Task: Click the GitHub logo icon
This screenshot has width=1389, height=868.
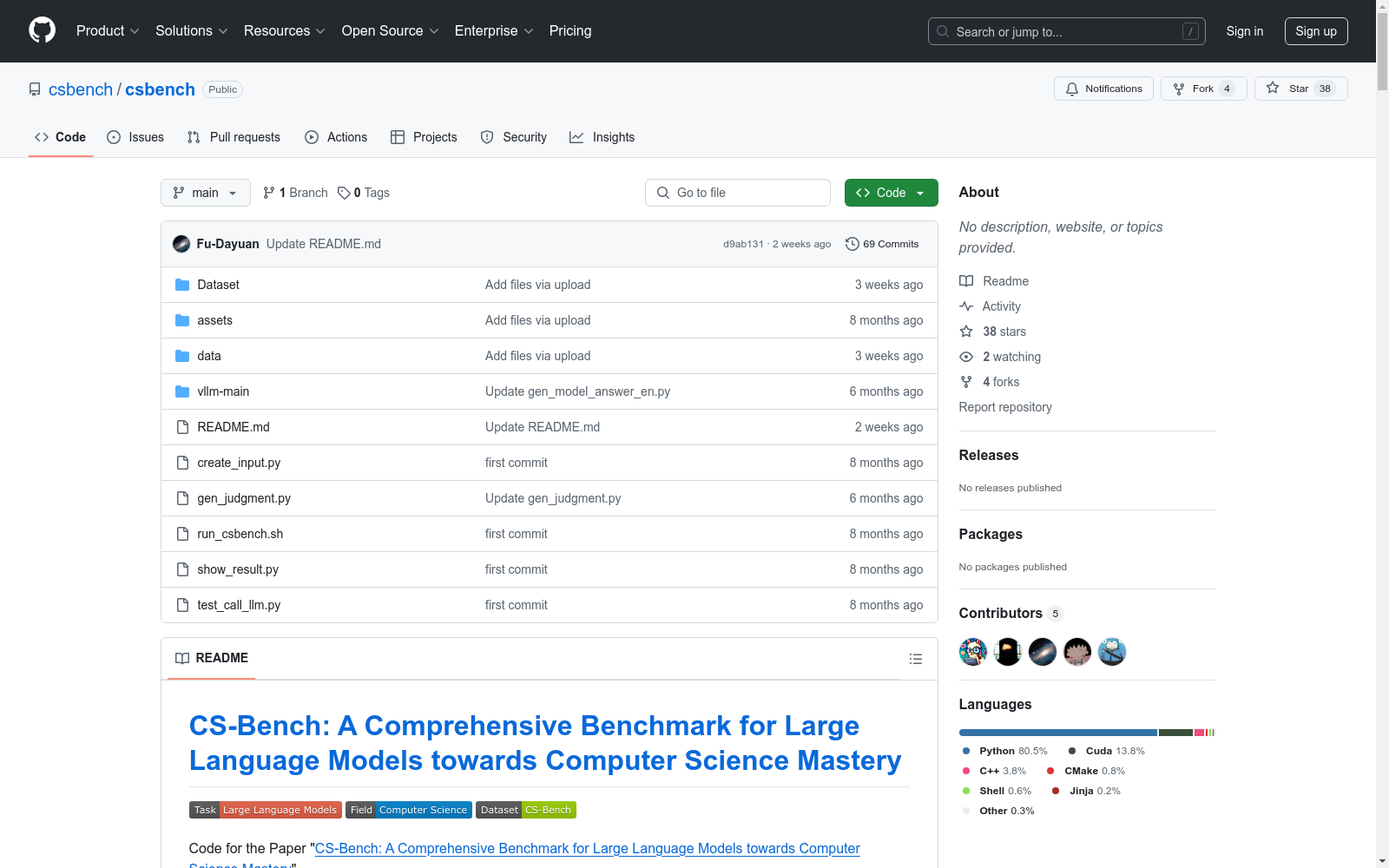Action: pos(42,30)
